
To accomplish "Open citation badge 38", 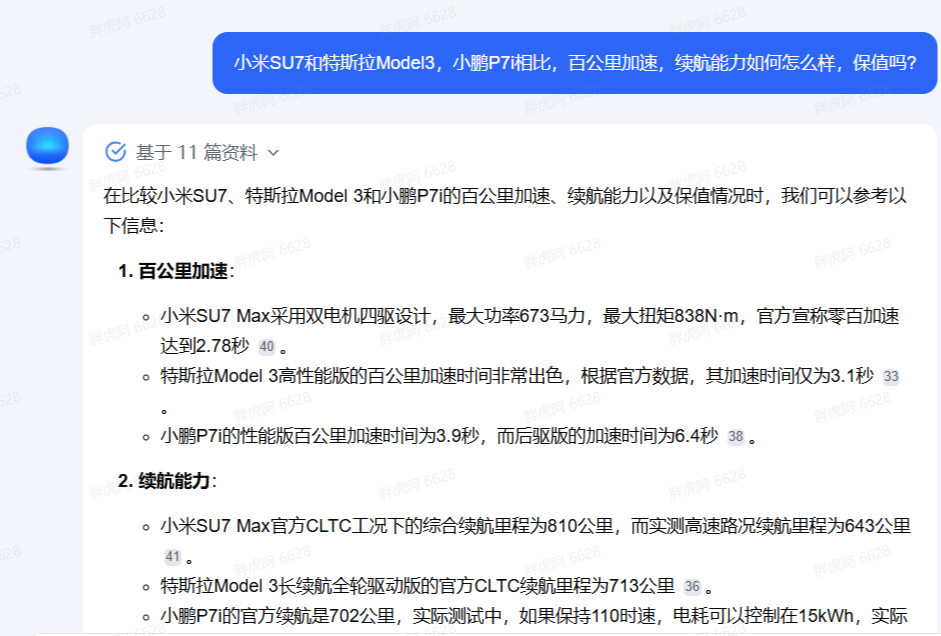I will coord(736,437).
